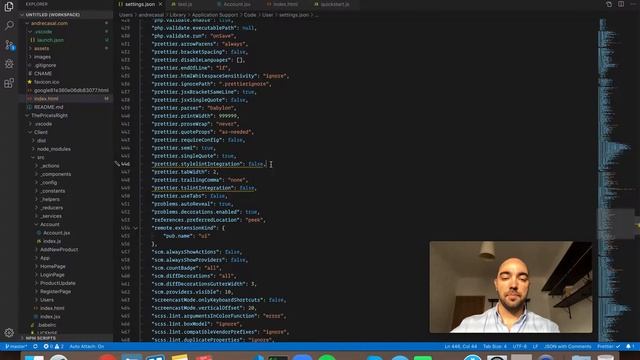Open the Manage gear menu
The width and height of the screenshot is (640, 360).
(9, 333)
